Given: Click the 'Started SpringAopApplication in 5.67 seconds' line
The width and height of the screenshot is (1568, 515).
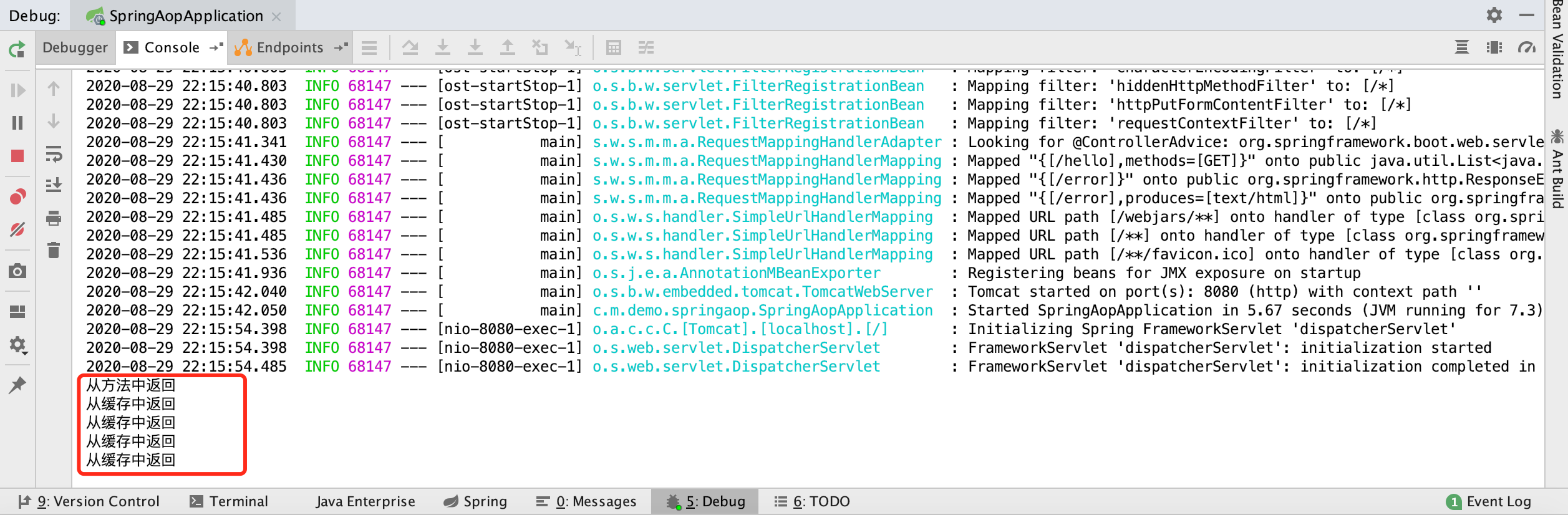Looking at the screenshot, I should click(x=815, y=310).
